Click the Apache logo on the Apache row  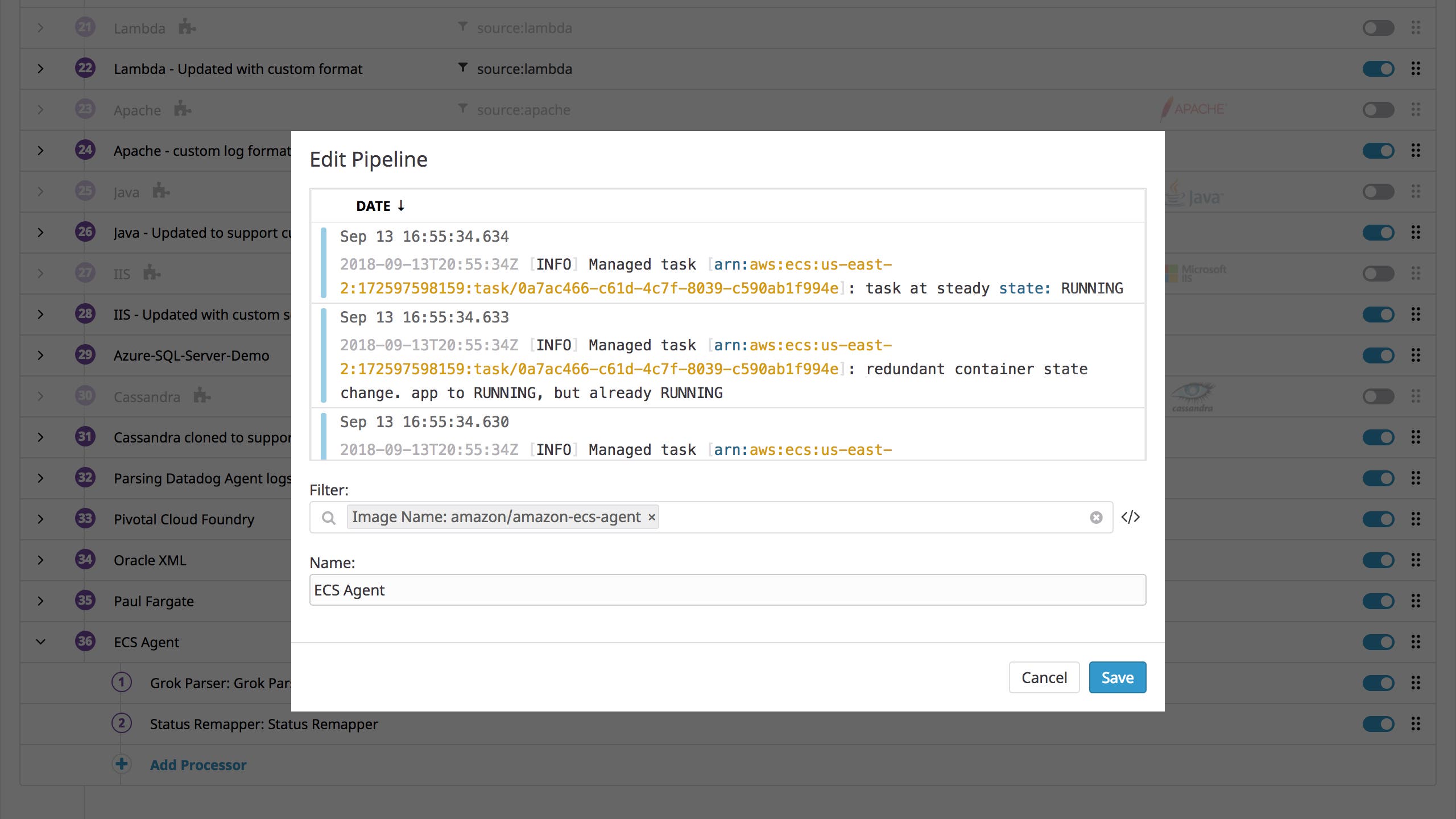click(1193, 109)
